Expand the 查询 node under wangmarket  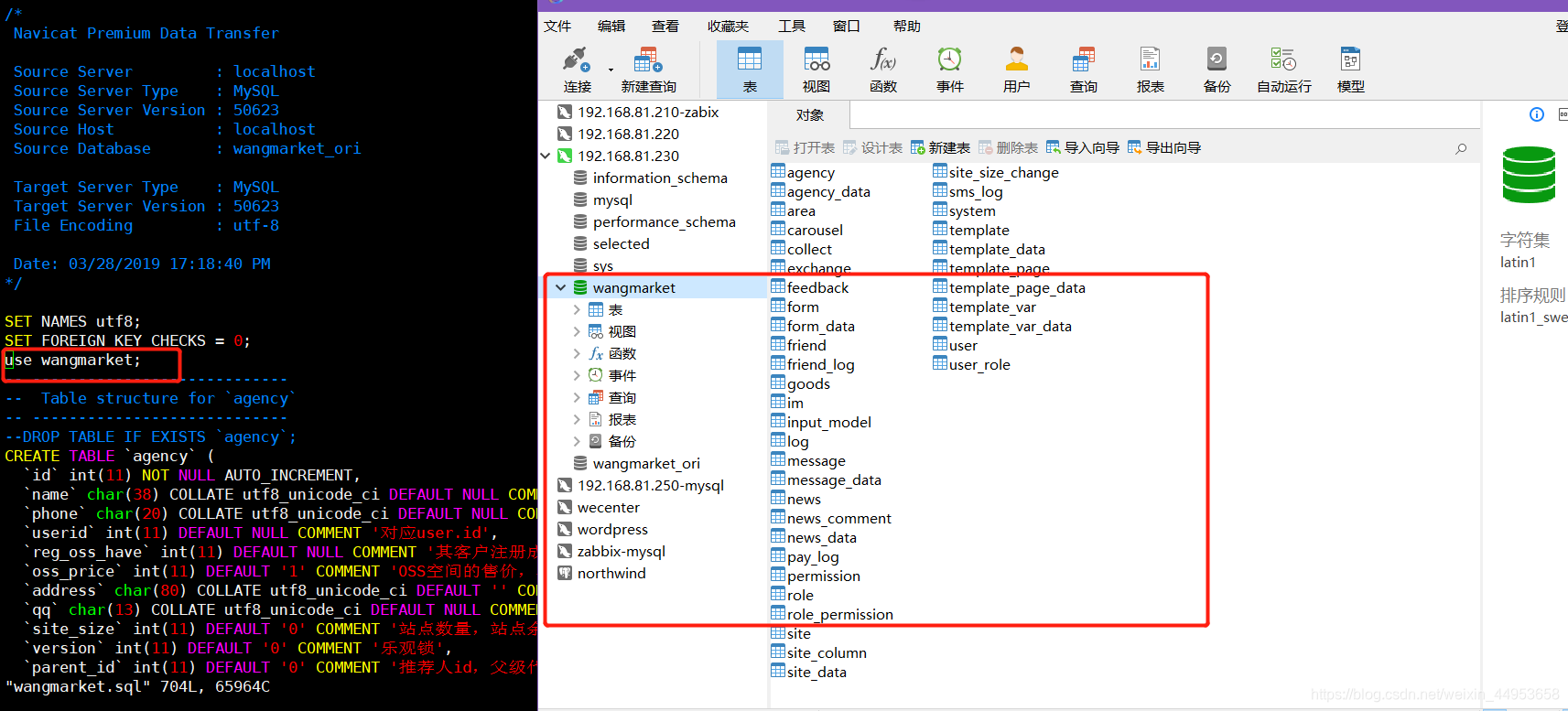tap(577, 397)
